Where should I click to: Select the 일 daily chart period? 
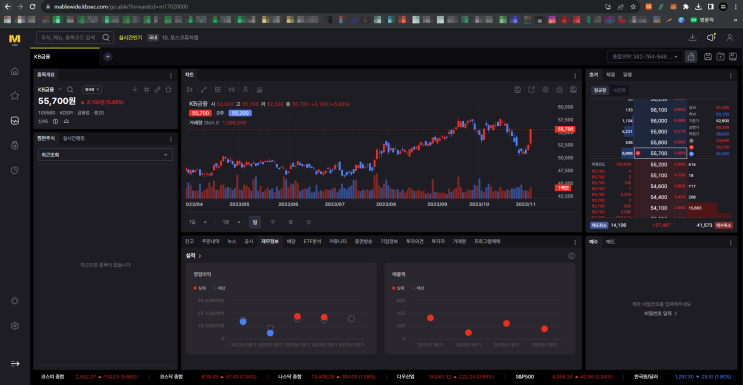pos(254,222)
